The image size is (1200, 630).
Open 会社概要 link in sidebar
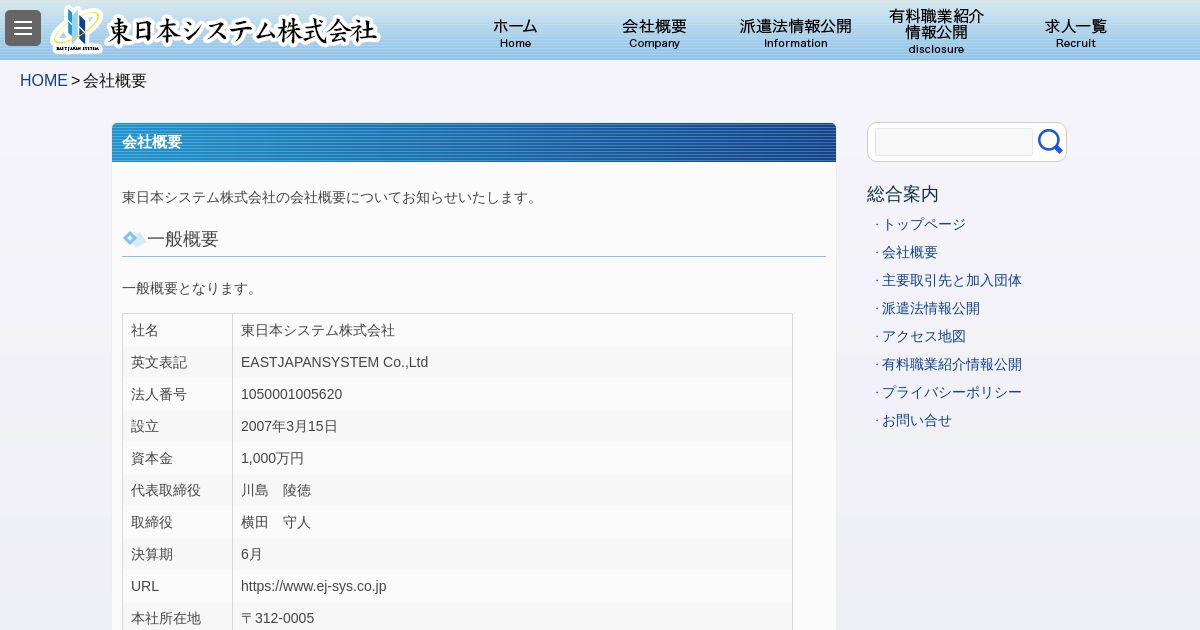click(x=910, y=252)
